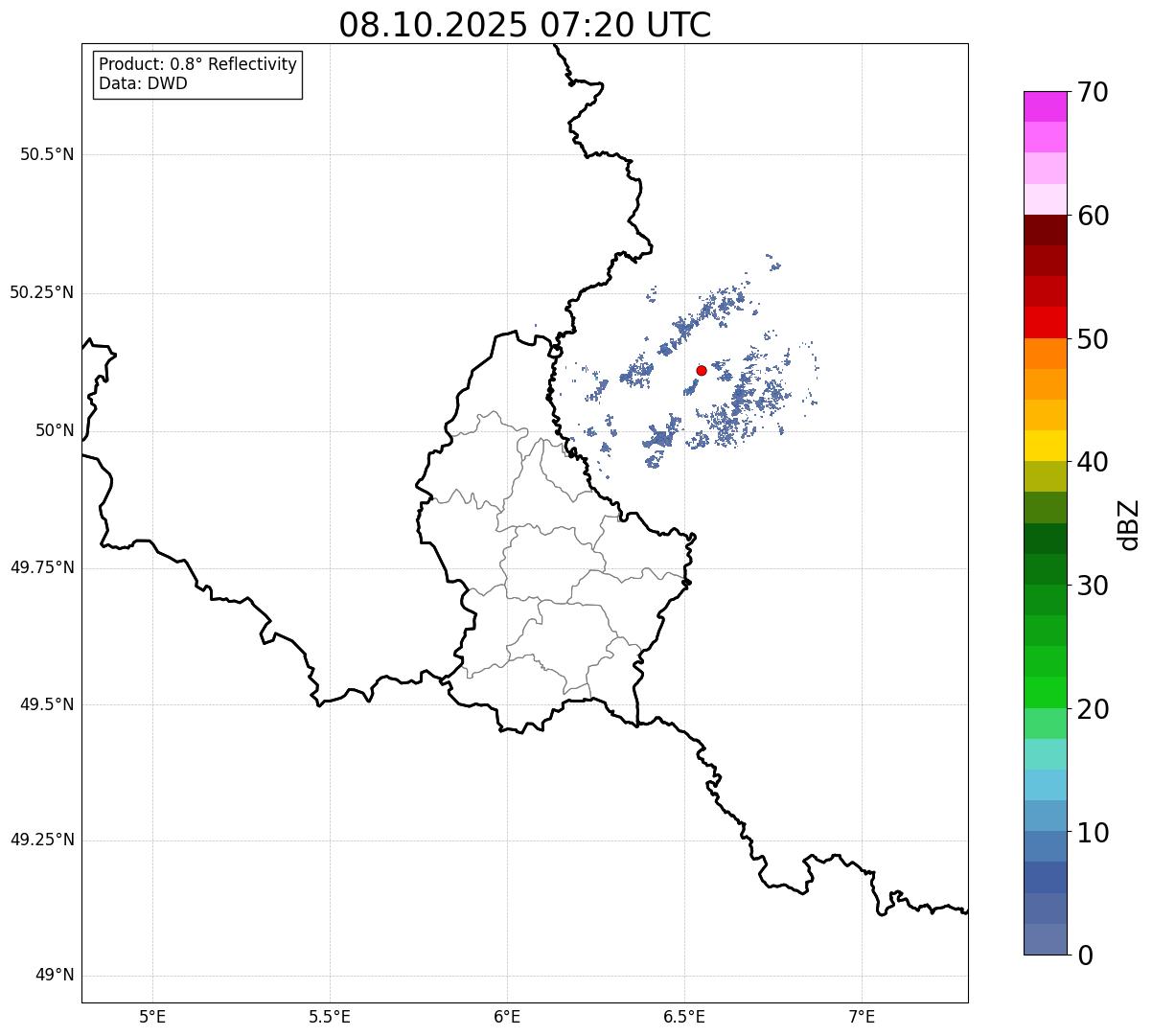Click the bright green 20 dBZ colorbar segment
The image size is (1152, 1036).
[1045, 693]
